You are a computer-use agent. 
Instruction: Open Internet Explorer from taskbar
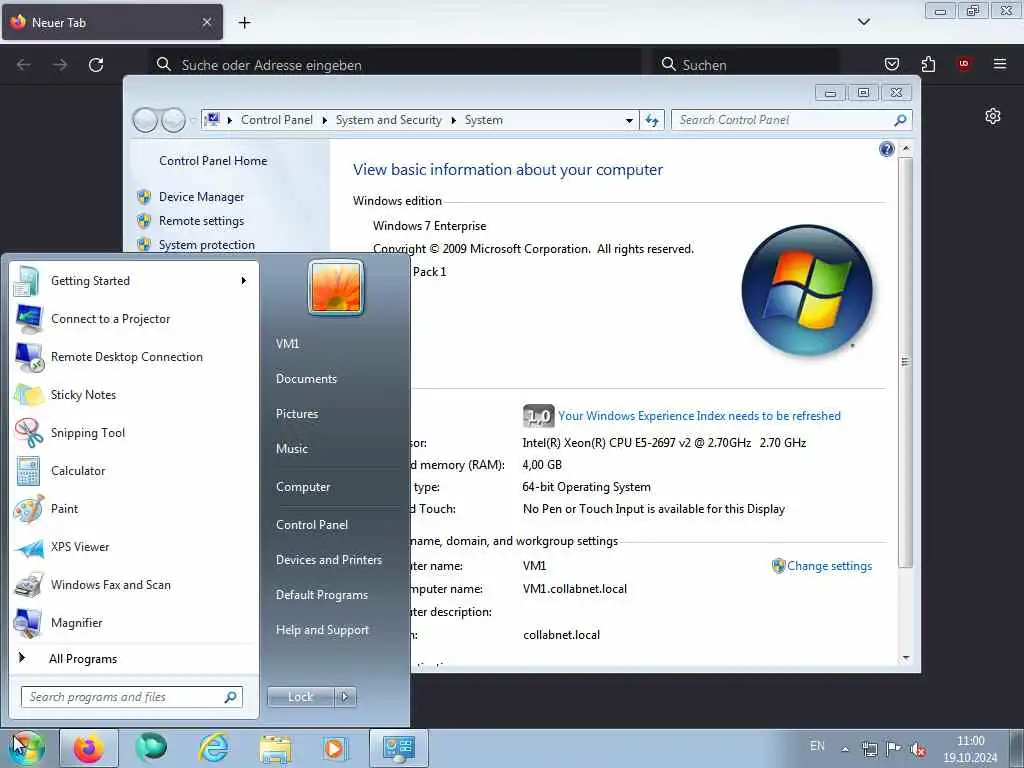(214, 748)
